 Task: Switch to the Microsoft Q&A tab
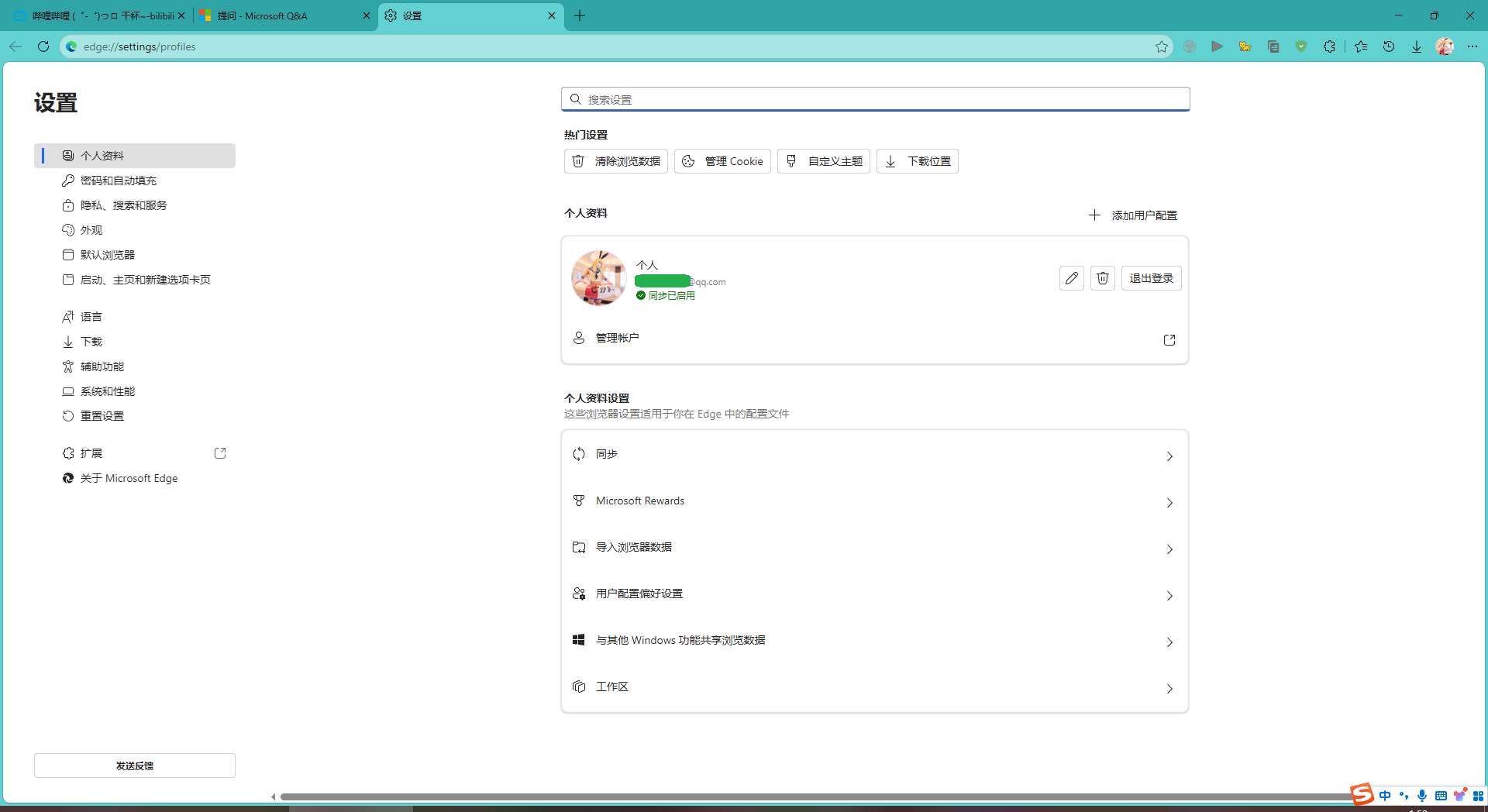(x=284, y=15)
